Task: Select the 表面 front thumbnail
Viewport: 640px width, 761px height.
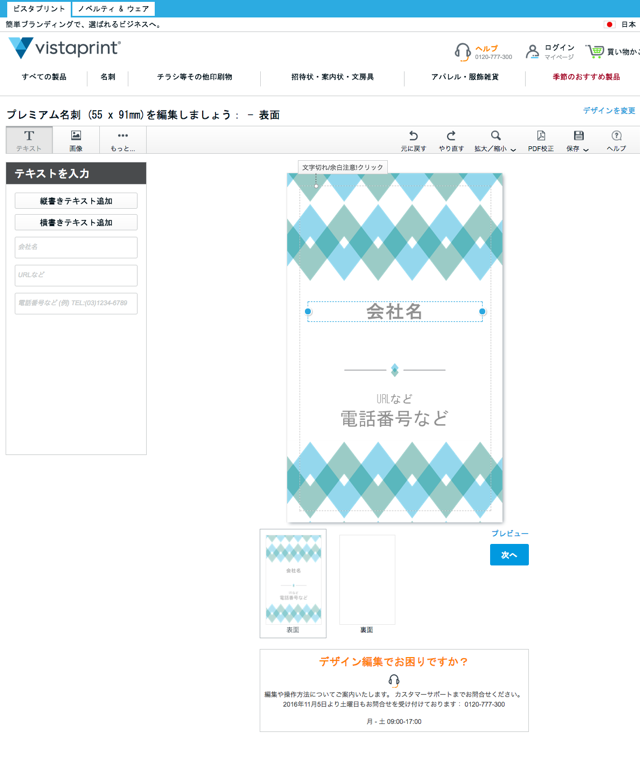Action: click(293, 583)
